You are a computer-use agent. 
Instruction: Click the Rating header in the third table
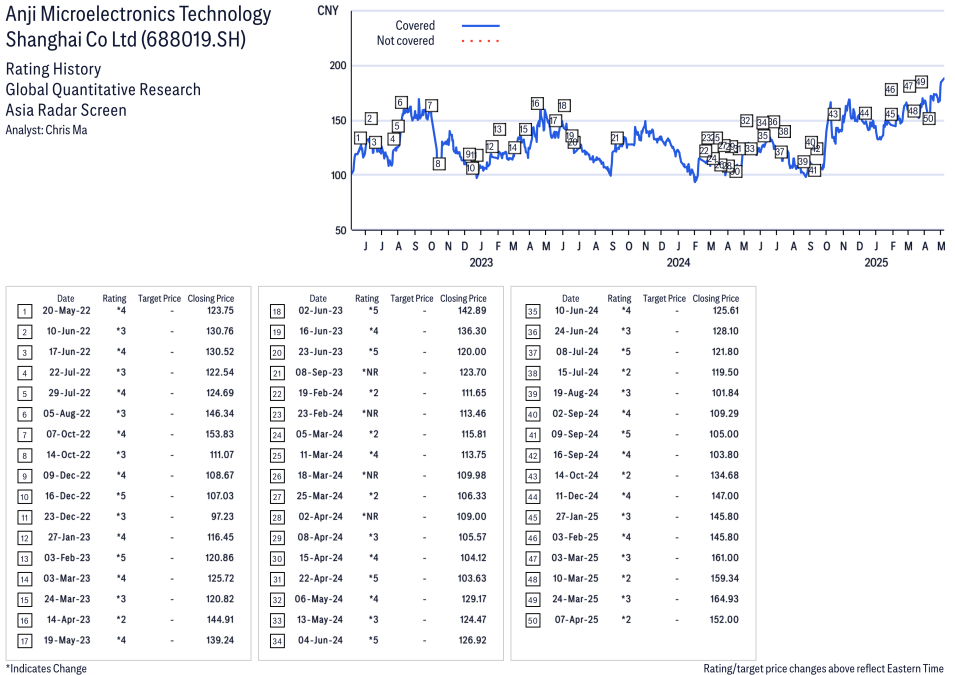click(619, 299)
